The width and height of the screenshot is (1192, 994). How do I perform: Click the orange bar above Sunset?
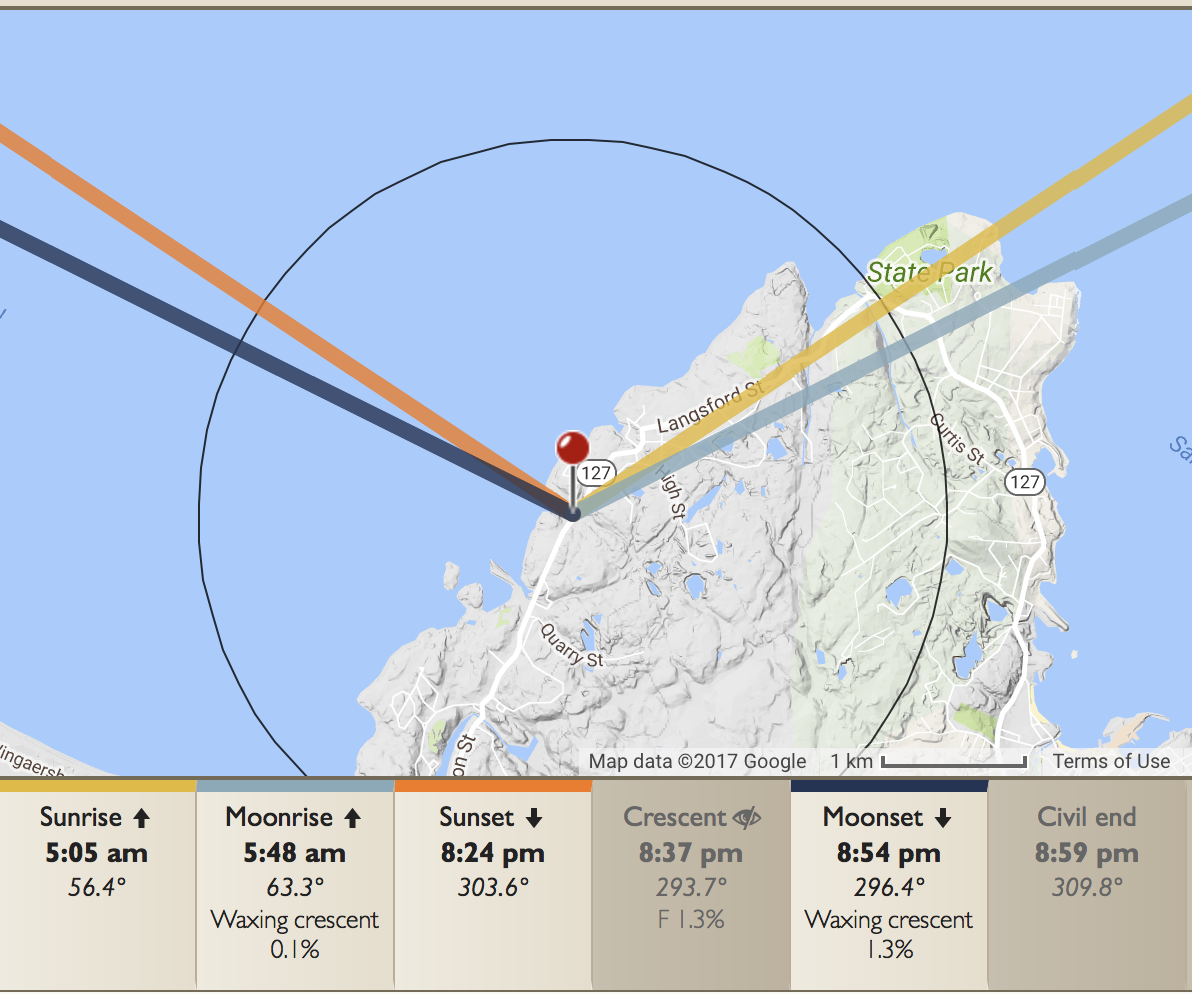493,786
